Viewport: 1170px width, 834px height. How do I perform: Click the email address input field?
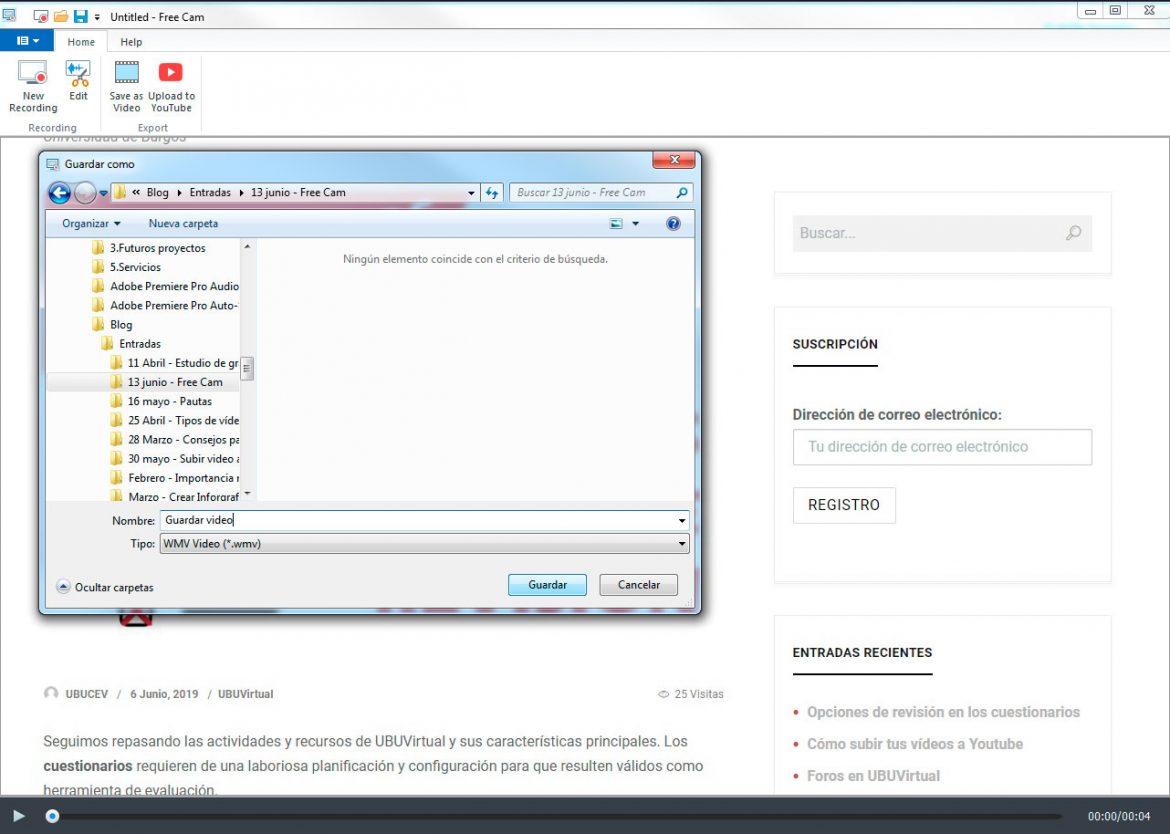click(x=942, y=447)
